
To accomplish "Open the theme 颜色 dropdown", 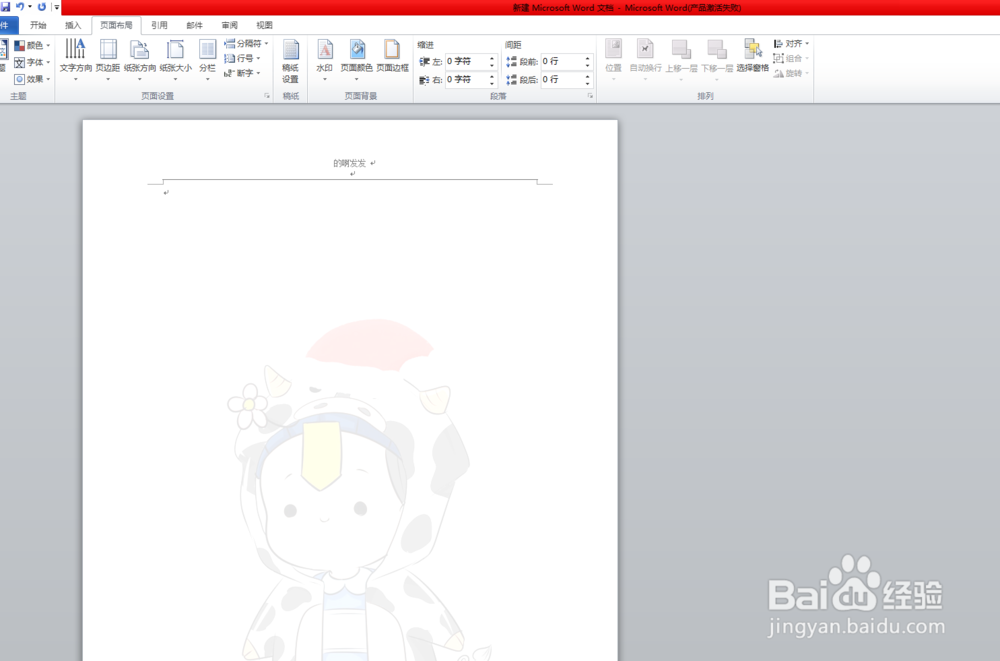I will coord(32,45).
